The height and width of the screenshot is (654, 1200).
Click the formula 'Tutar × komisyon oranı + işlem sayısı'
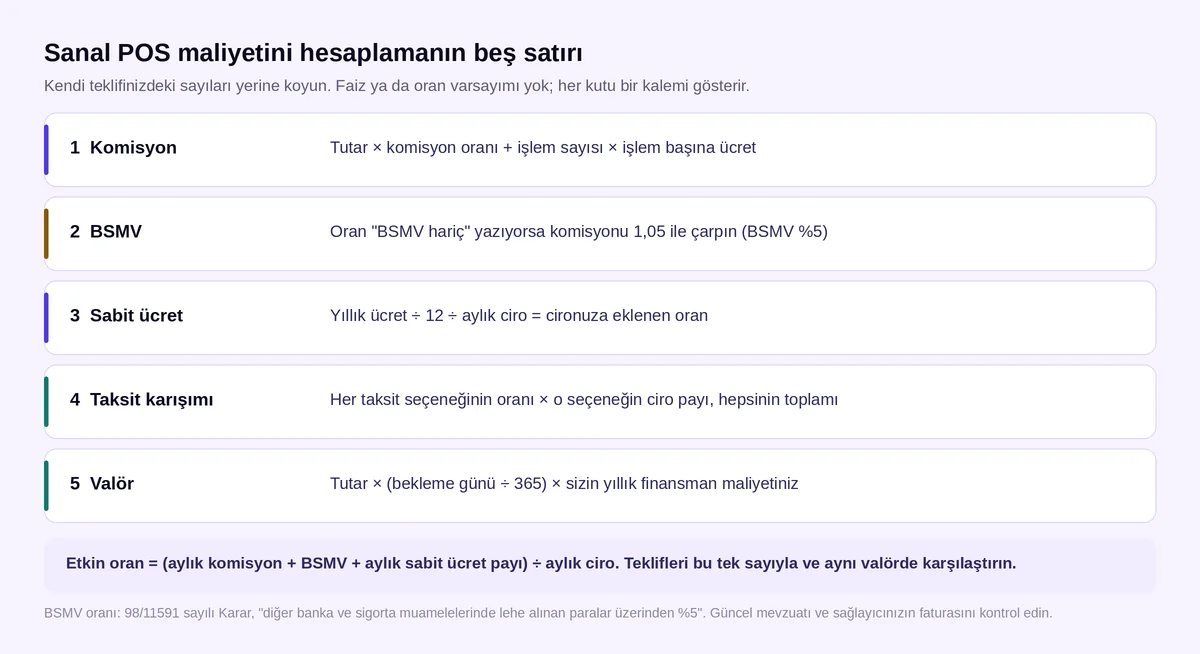coord(543,148)
